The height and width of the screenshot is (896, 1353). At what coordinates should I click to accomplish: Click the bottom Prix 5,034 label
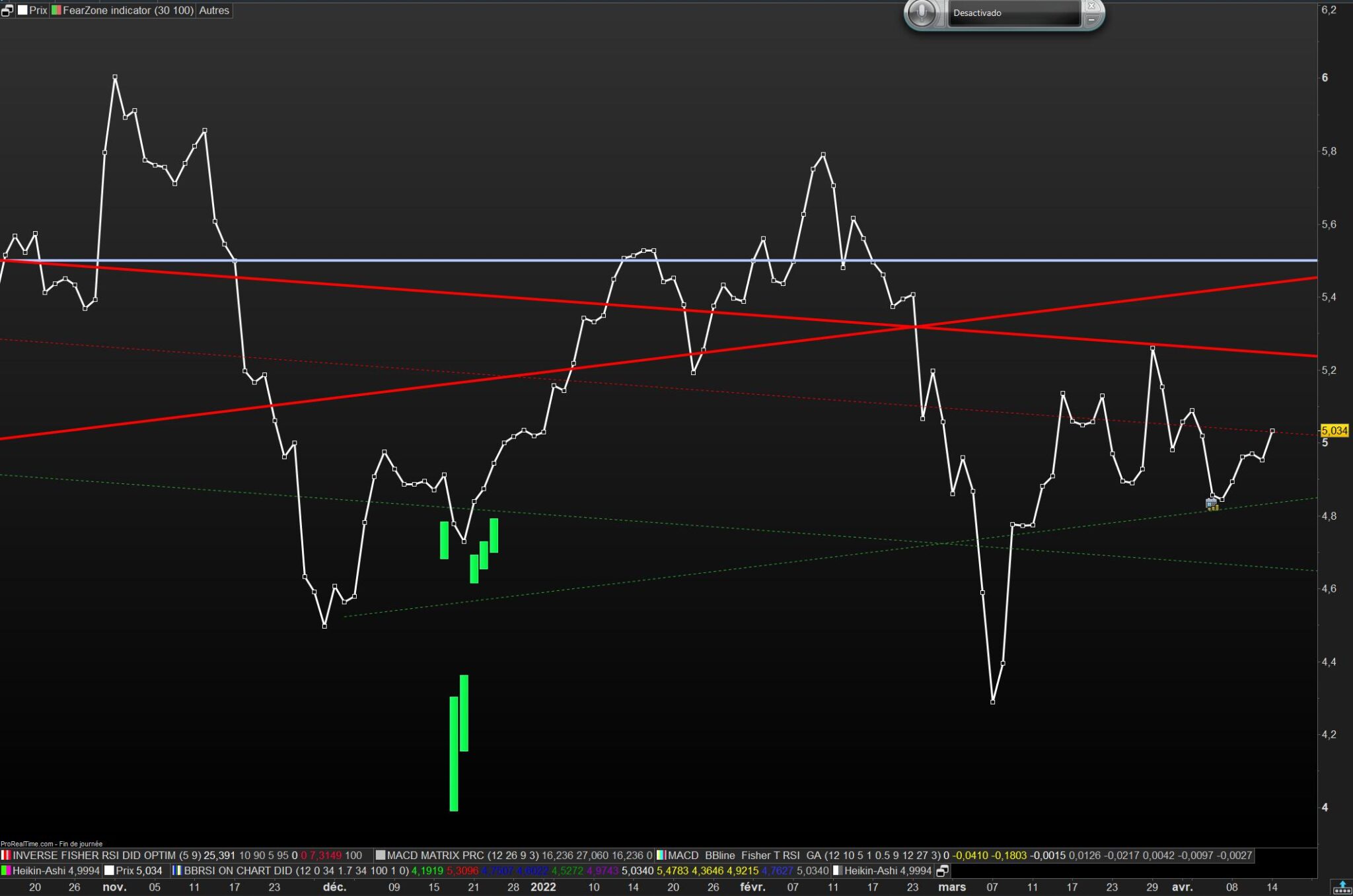tap(138, 871)
